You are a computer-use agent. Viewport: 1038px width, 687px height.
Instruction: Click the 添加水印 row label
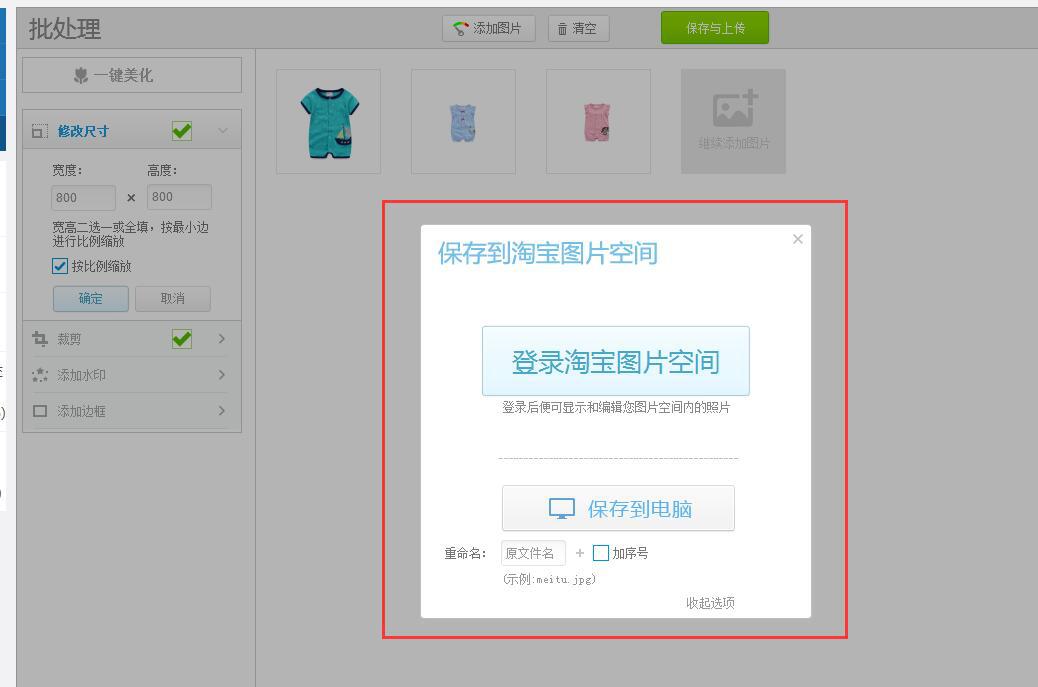(81, 375)
